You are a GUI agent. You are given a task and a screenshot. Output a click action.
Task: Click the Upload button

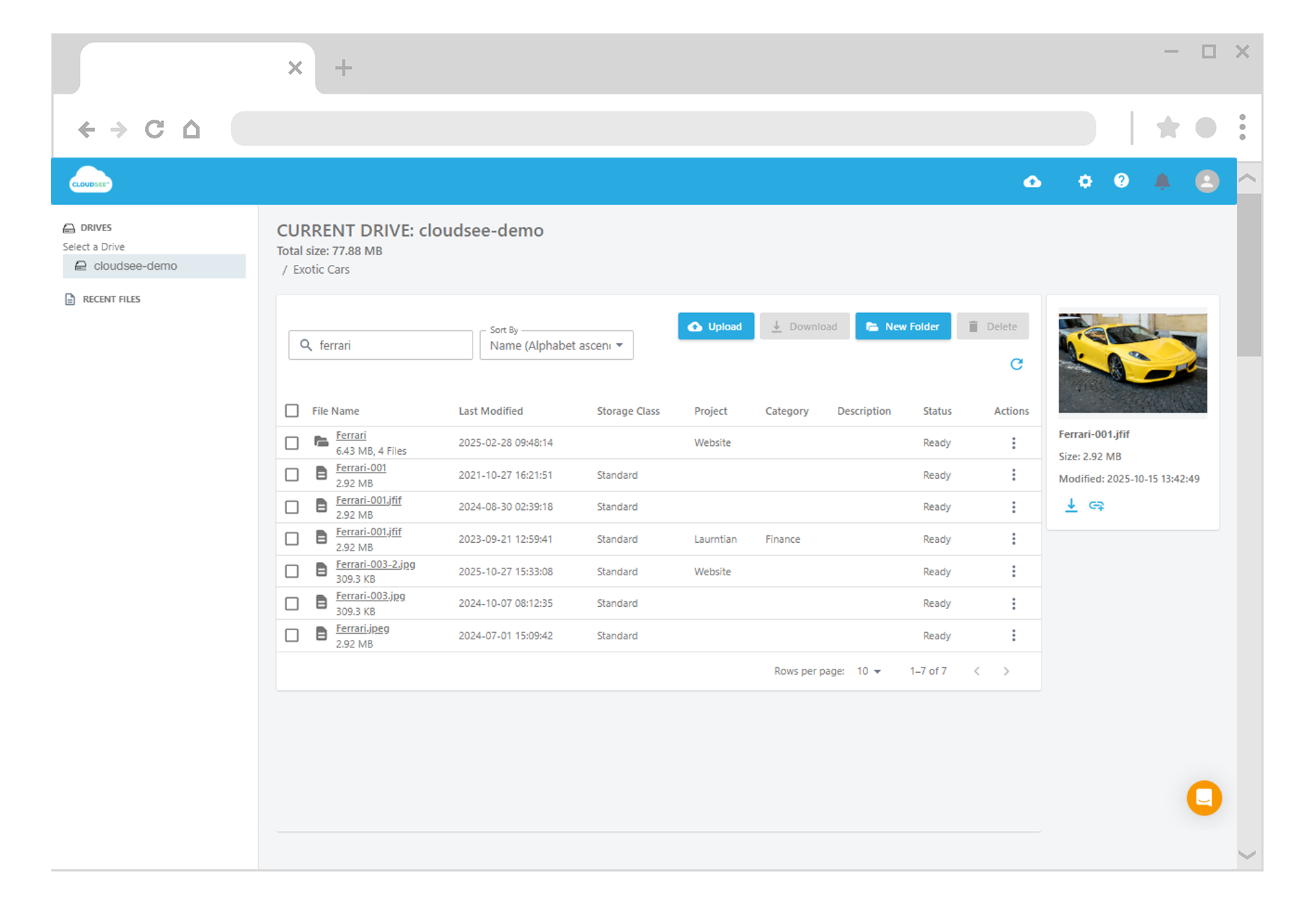pyautogui.click(x=715, y=326)
